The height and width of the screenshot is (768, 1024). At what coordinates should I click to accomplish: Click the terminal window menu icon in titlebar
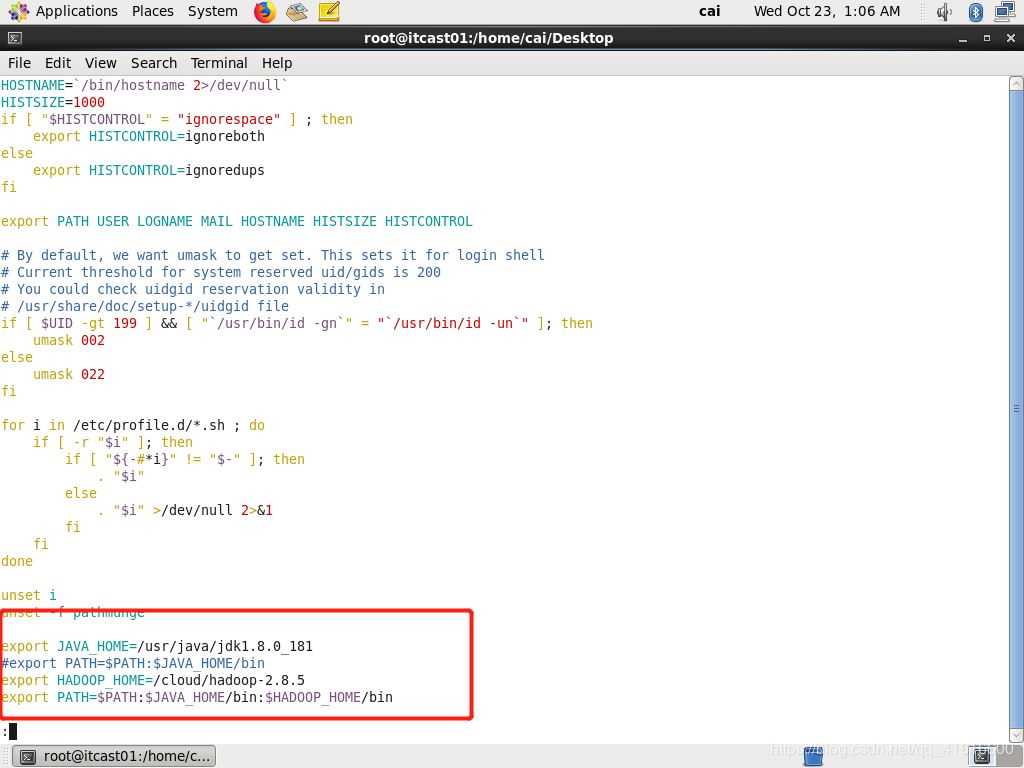13,38
